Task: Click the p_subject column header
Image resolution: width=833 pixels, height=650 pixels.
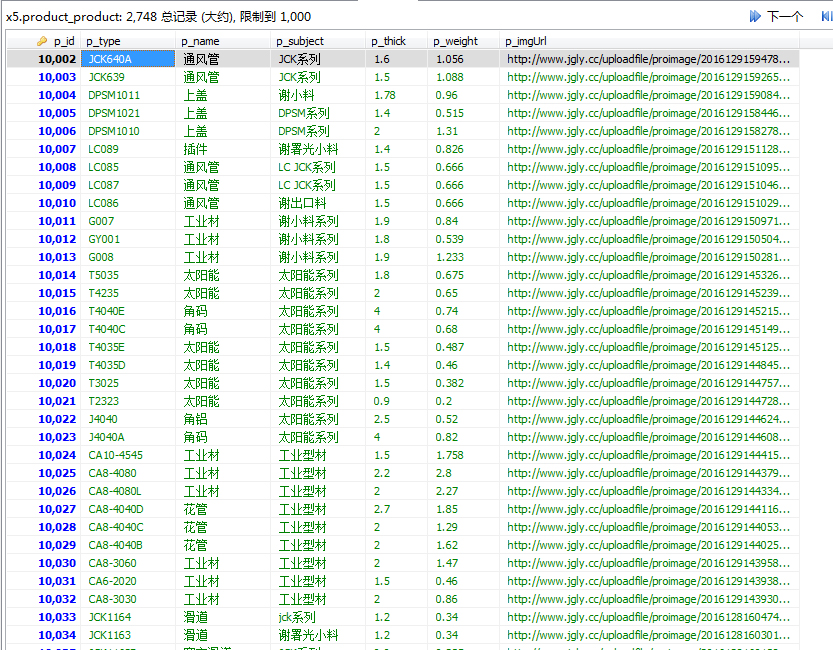Action: point(318,41)
